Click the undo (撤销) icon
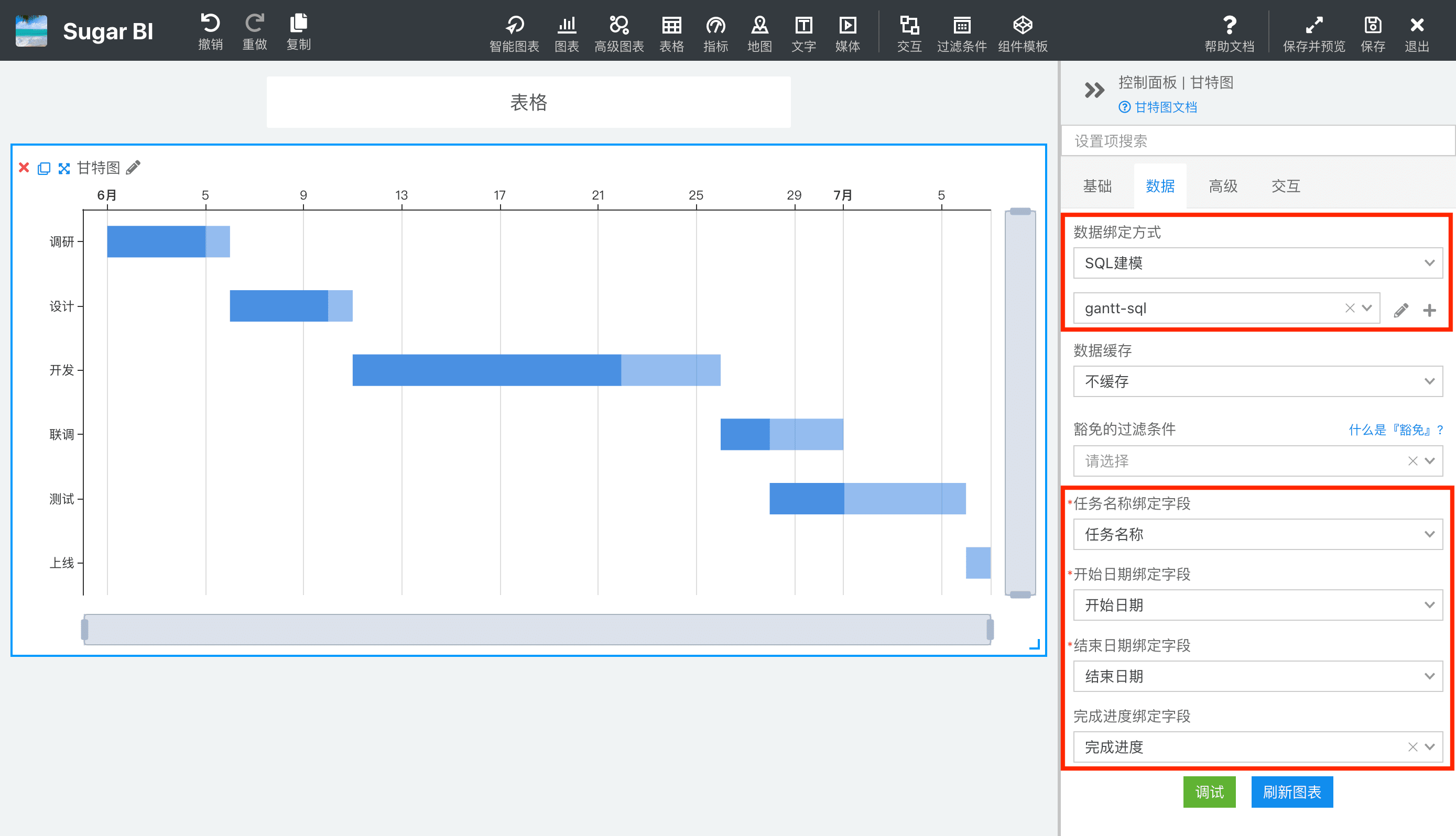The image size is (1456, 836). pyautogui.click(x=210, y=24)
